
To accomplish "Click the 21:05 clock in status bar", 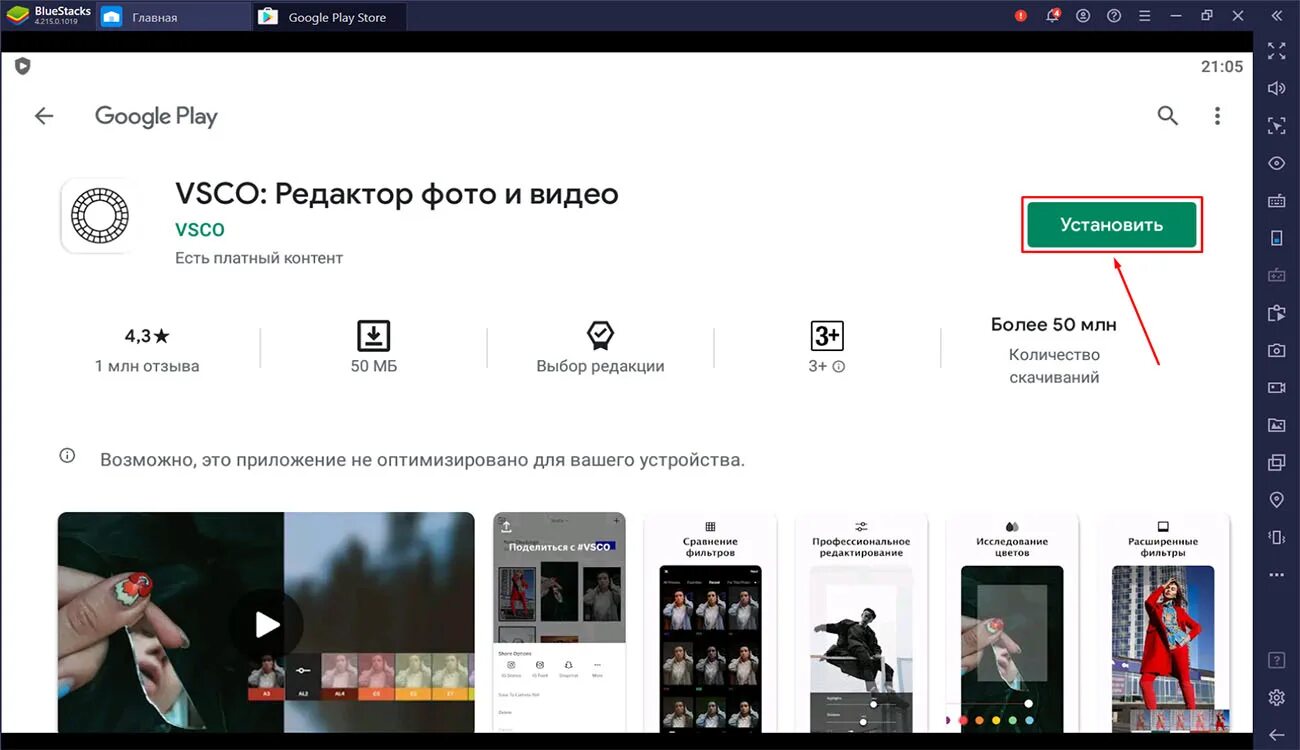I will [x=1221, y=67].
